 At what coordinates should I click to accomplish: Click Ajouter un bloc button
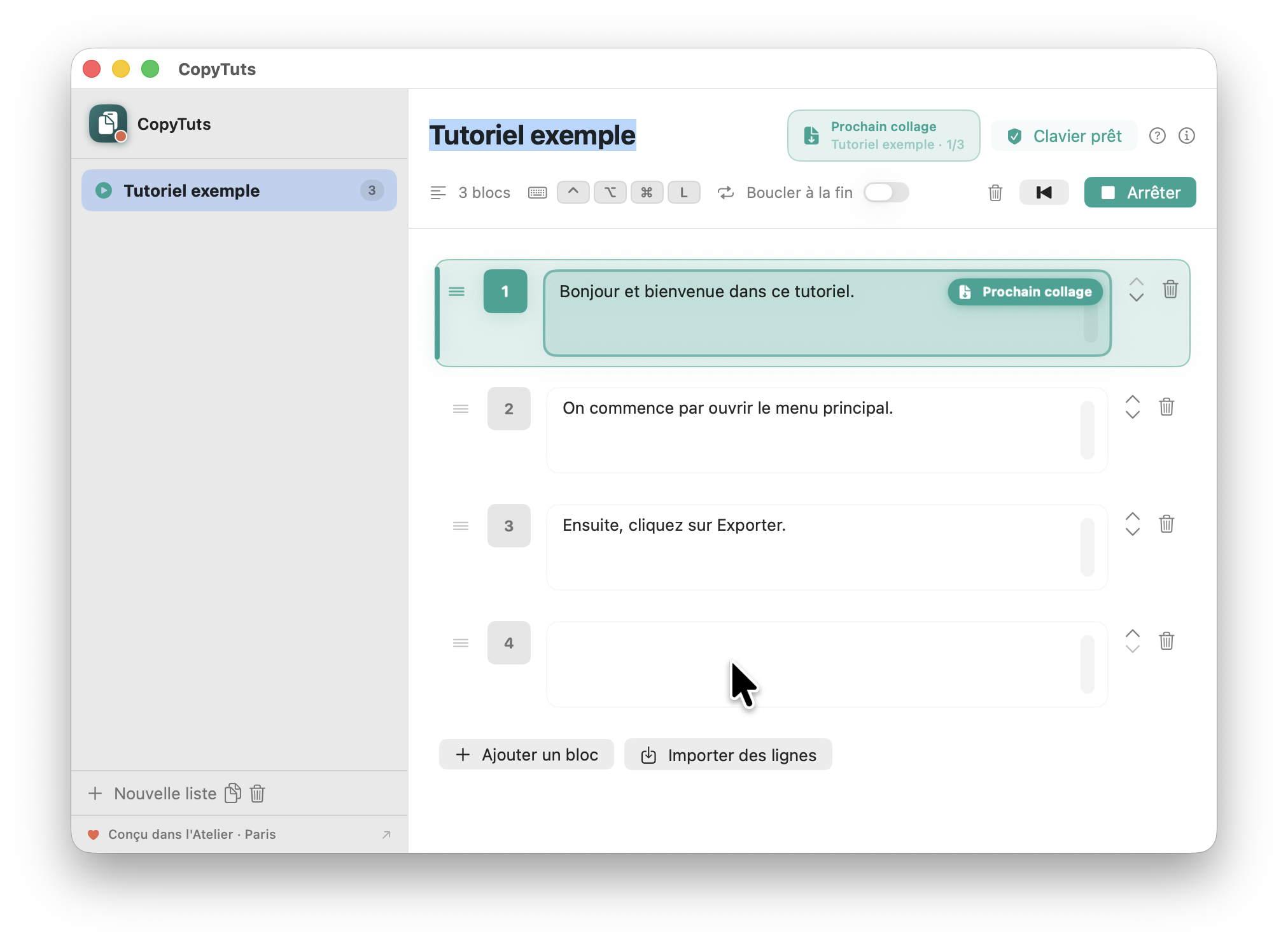pos(526,754)
